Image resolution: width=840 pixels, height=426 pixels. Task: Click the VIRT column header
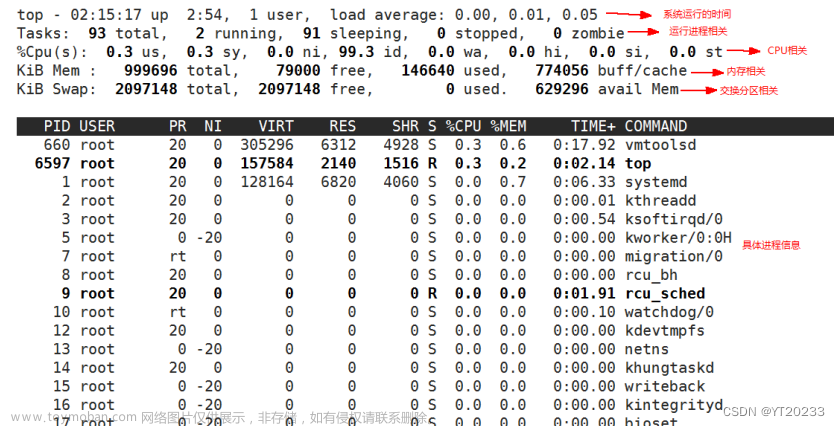(276, 126)
